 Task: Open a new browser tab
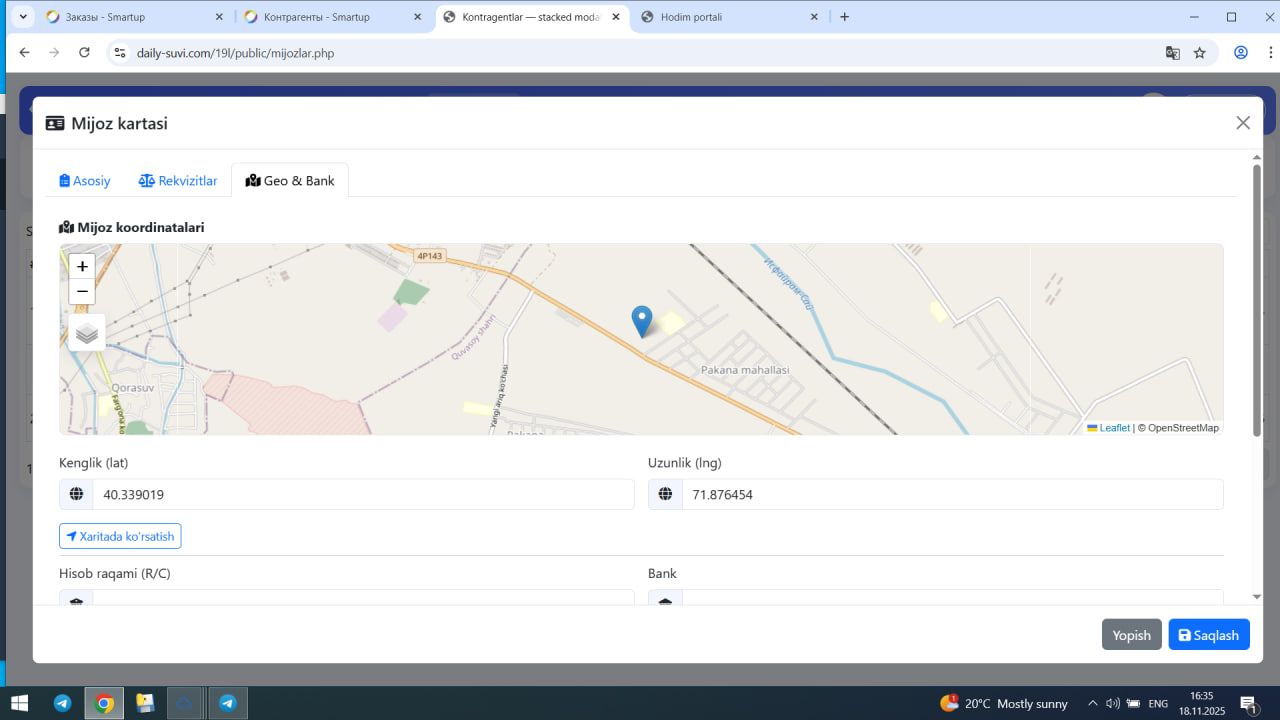845,17
